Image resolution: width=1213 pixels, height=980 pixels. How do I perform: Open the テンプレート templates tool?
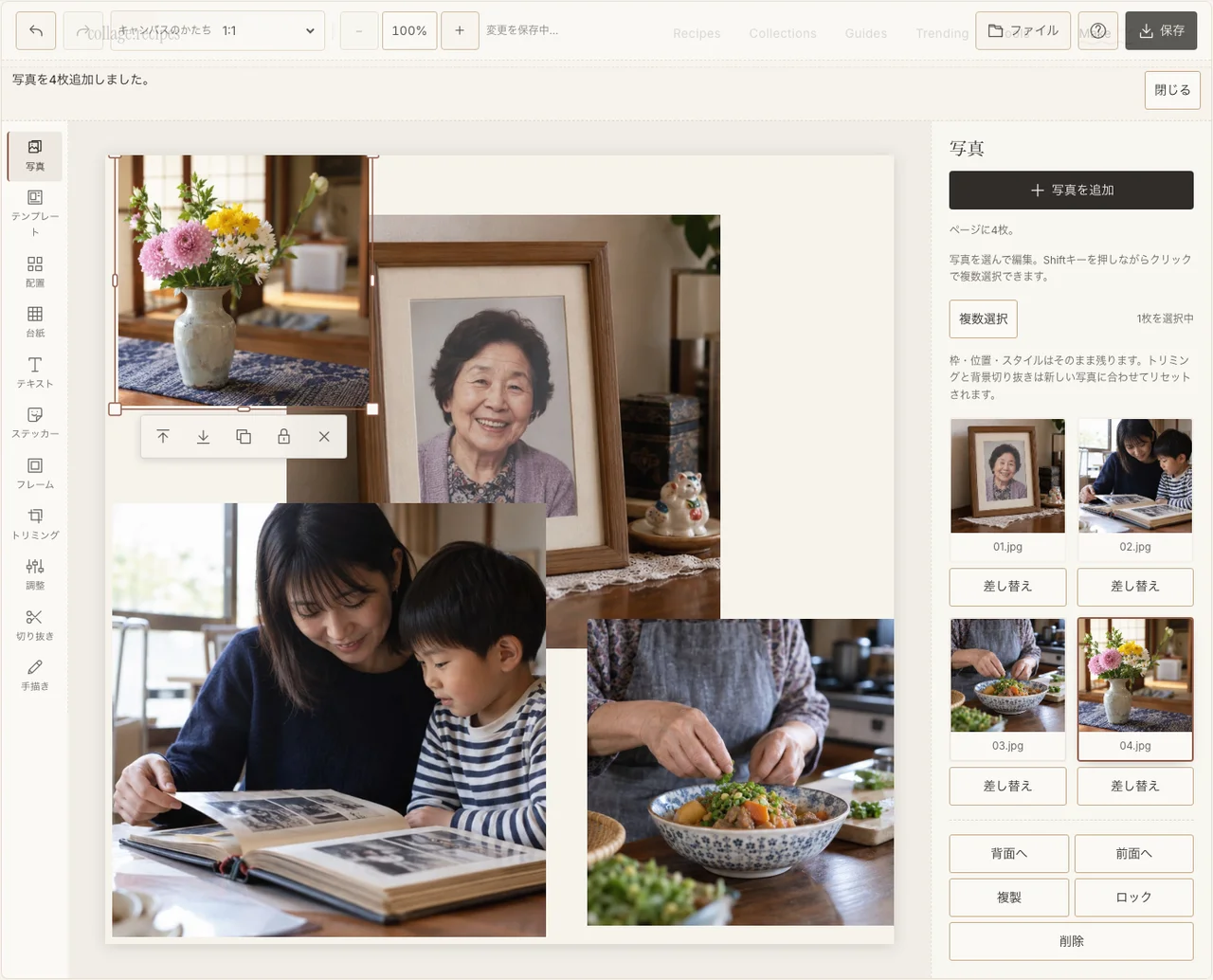(x=35, y=212)
